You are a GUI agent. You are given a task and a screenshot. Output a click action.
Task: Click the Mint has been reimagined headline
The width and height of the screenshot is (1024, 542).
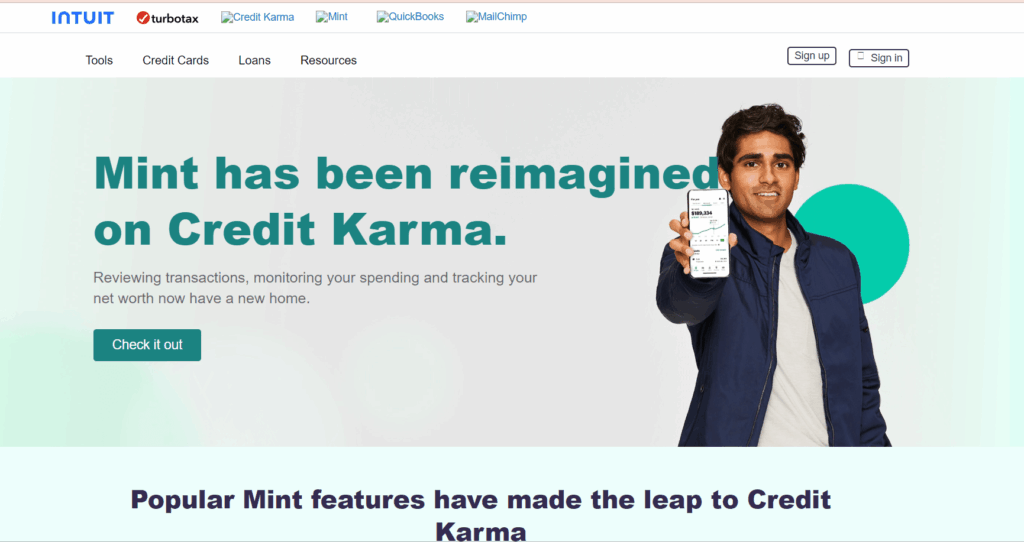406,201
